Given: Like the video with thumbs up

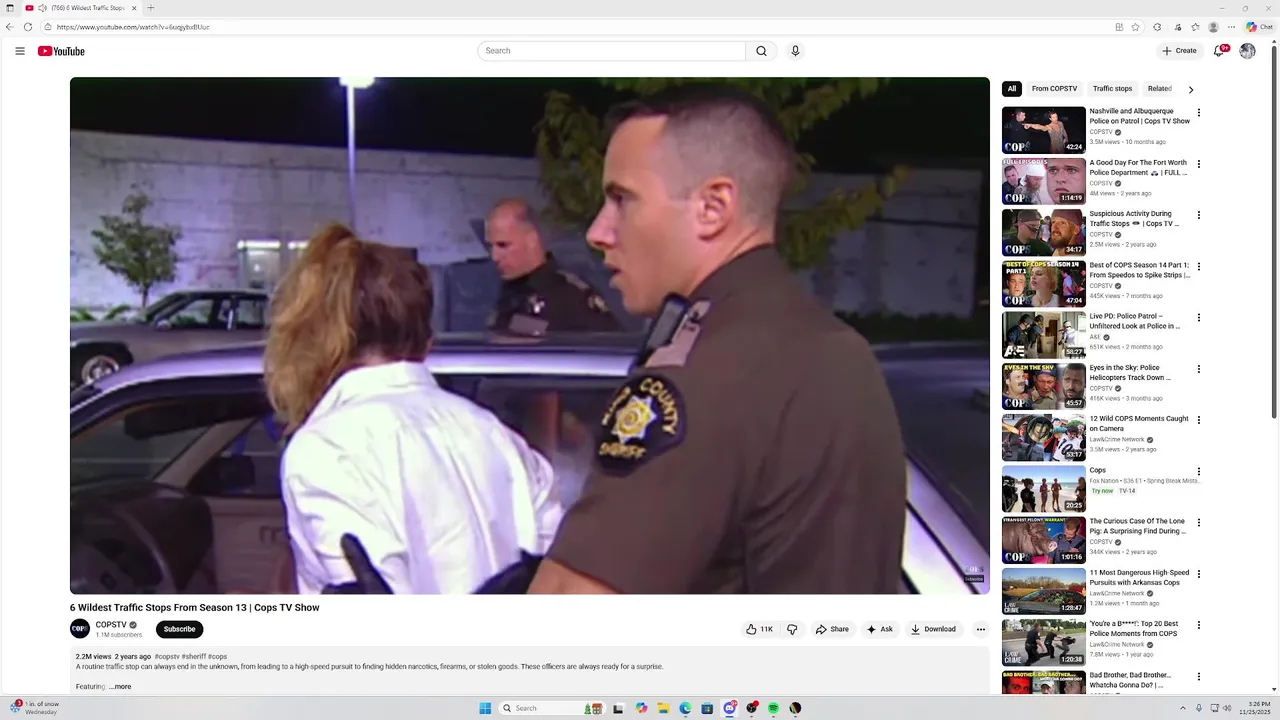Looking at the screenshot, I should click(759, 629).
